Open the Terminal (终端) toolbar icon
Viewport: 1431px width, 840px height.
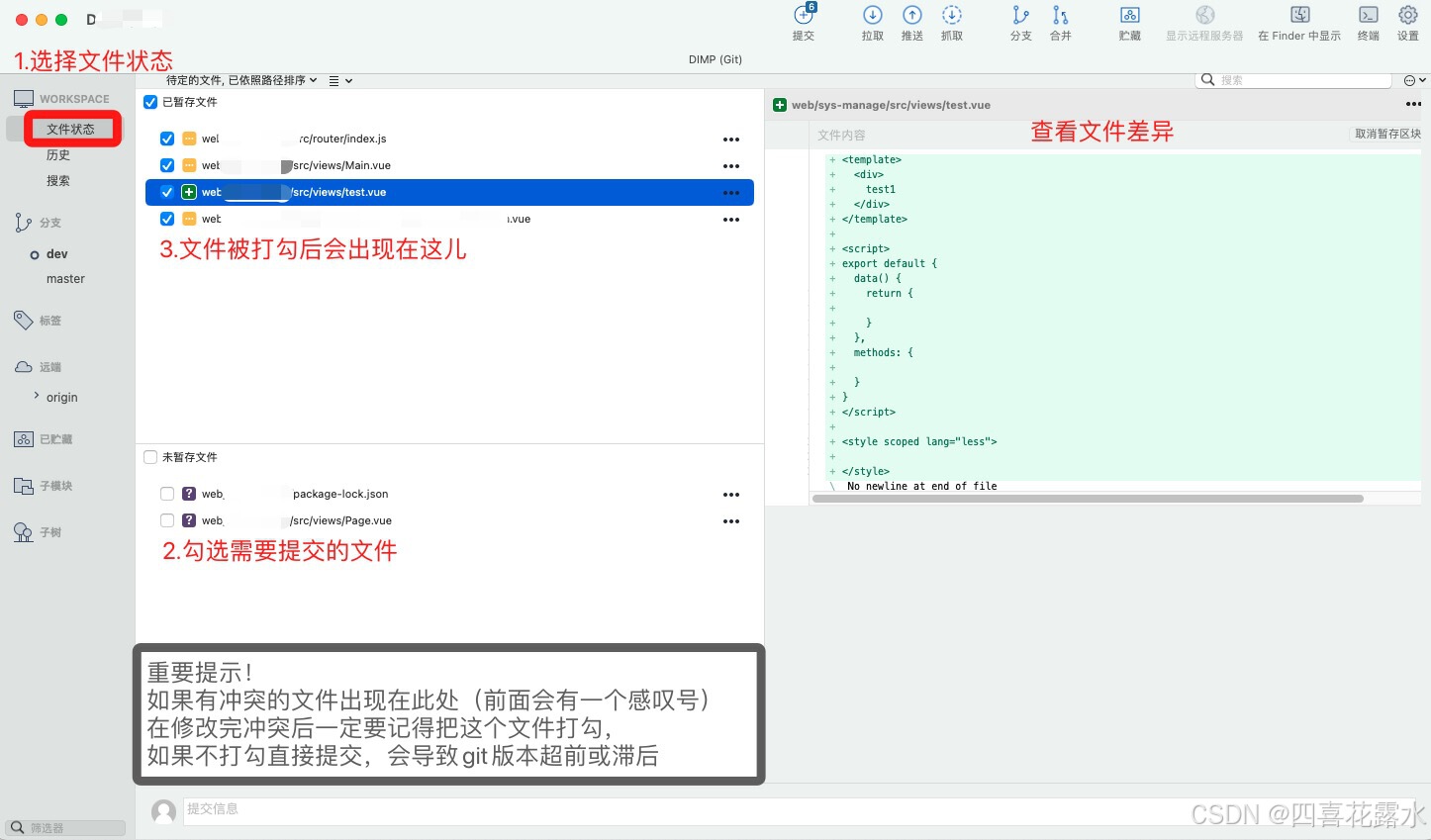coord(1369,15)
